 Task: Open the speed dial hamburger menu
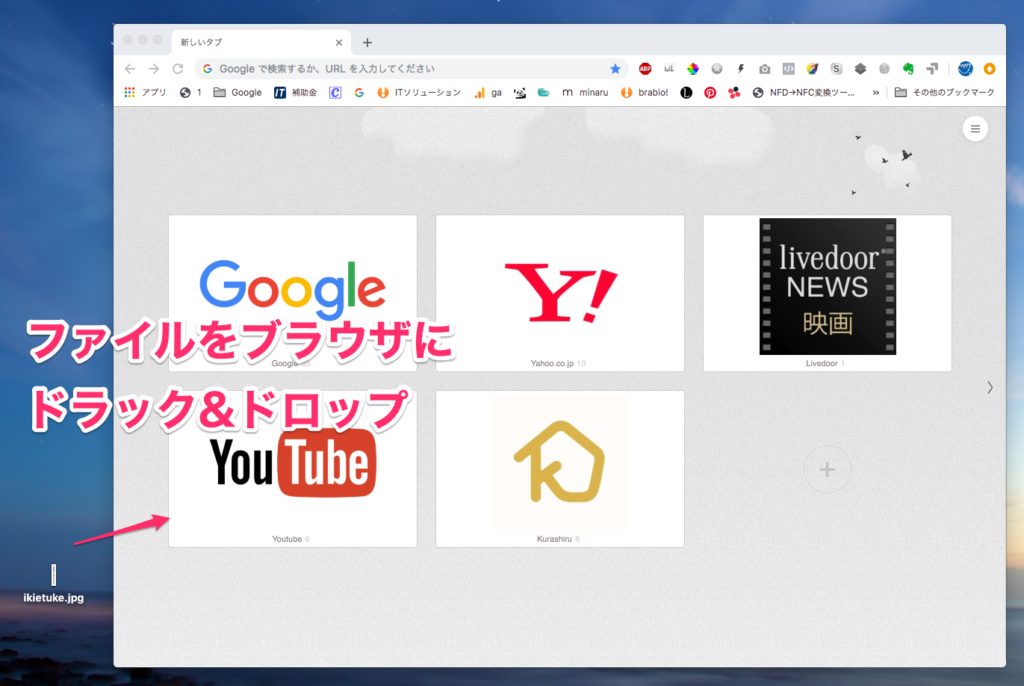(x=975, y=129)
